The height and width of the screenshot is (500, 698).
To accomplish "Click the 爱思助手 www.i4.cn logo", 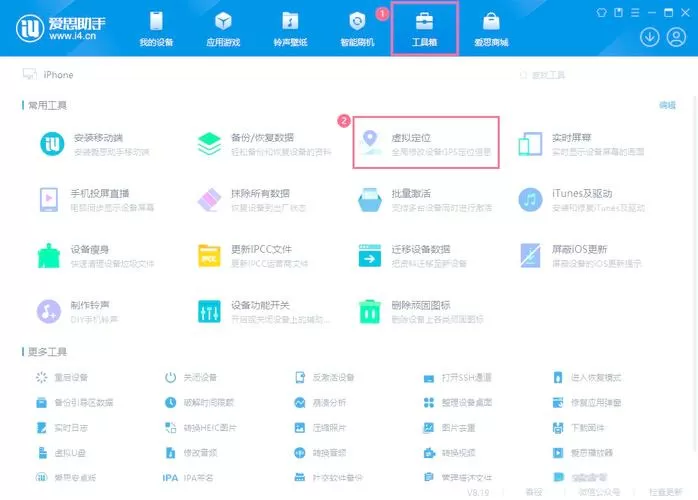I will click(61, 28).
